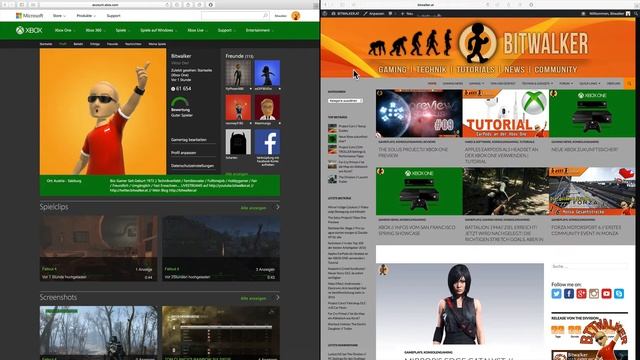Click Datenschutzeinstellungen link
This screenshot has width=640, height=360.
pos(193,166)
